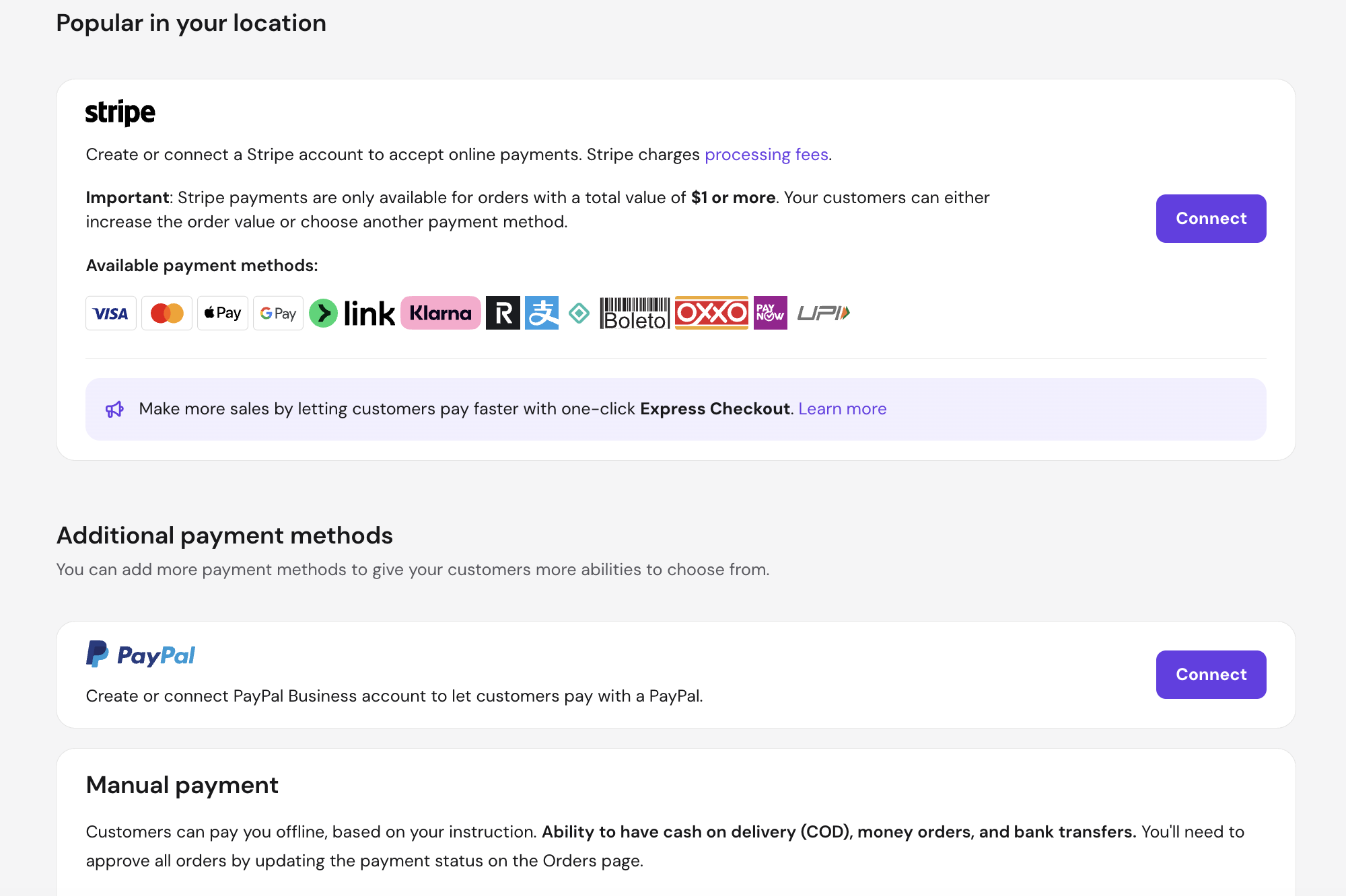The height and width of the screenshot is (896, 1346).
Task: Click the link wordmark logo
Action: point(369,313)
